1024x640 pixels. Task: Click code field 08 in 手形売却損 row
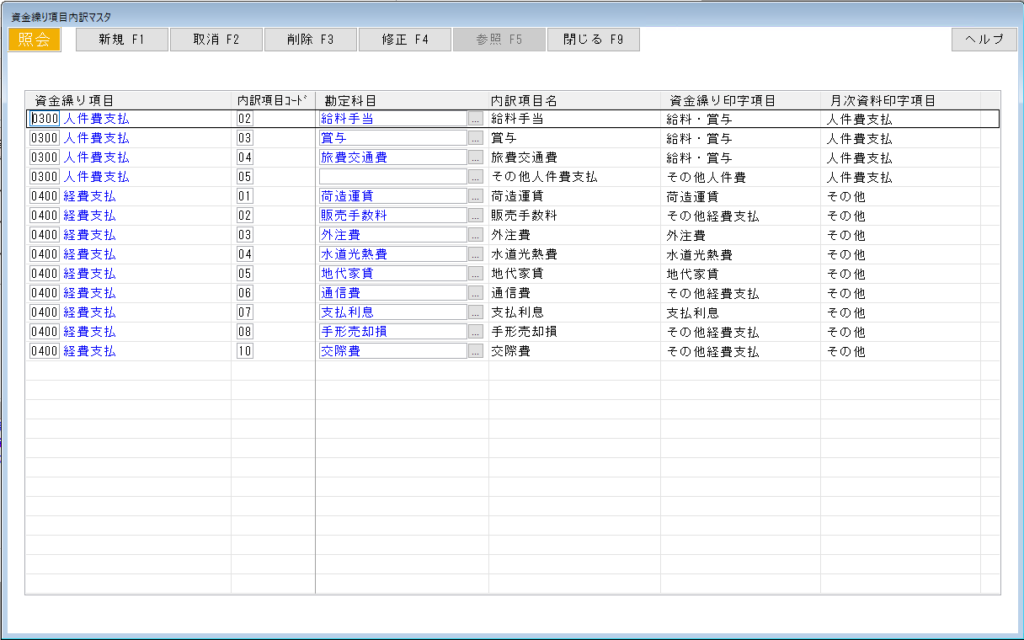click(x=245, y=332)
